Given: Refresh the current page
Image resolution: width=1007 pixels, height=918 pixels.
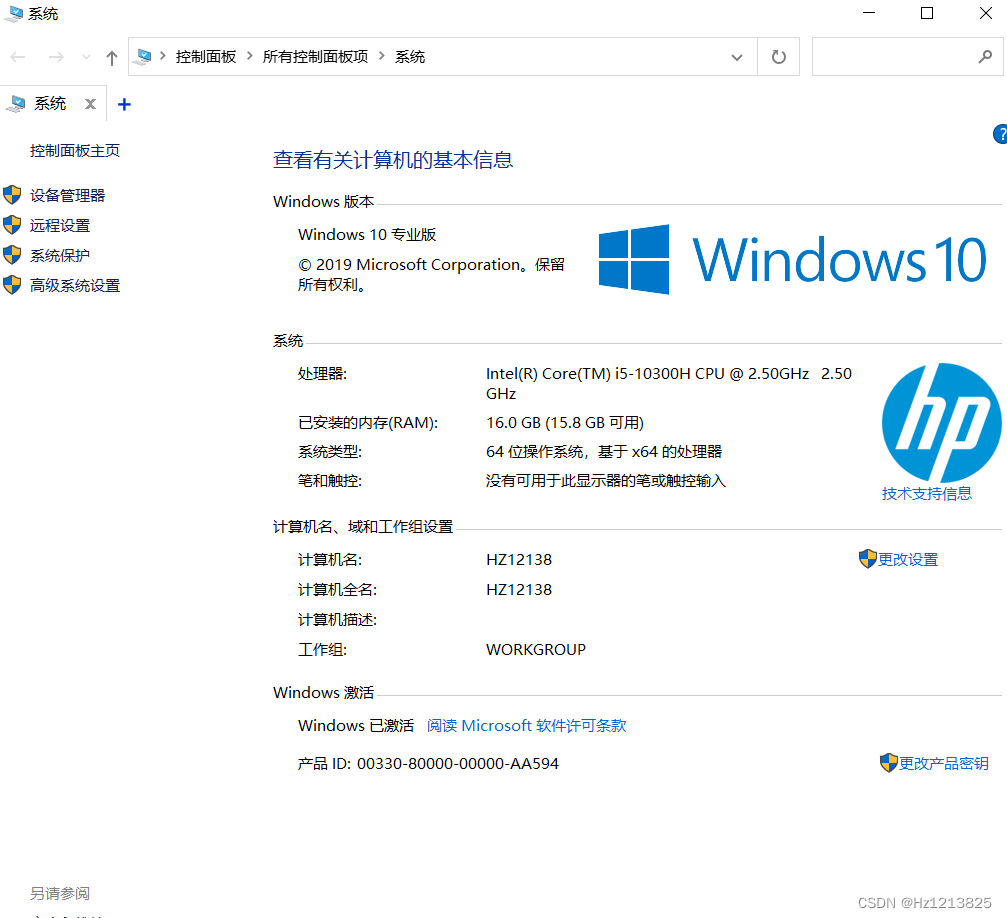Looking at the screenshot, I should [x=778, y=57].
